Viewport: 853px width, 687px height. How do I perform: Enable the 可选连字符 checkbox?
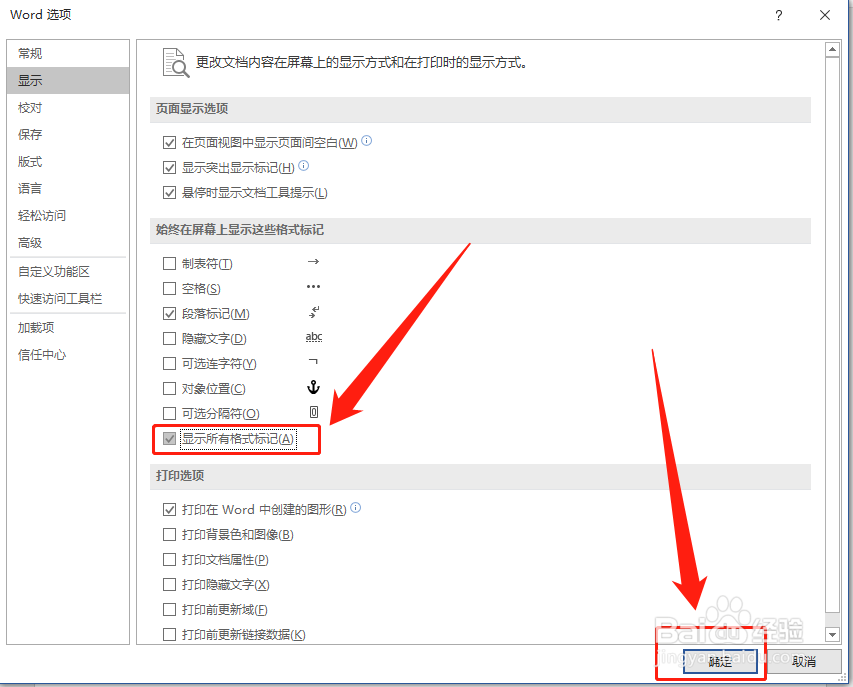pyautogui.click(x=169, y=363)
